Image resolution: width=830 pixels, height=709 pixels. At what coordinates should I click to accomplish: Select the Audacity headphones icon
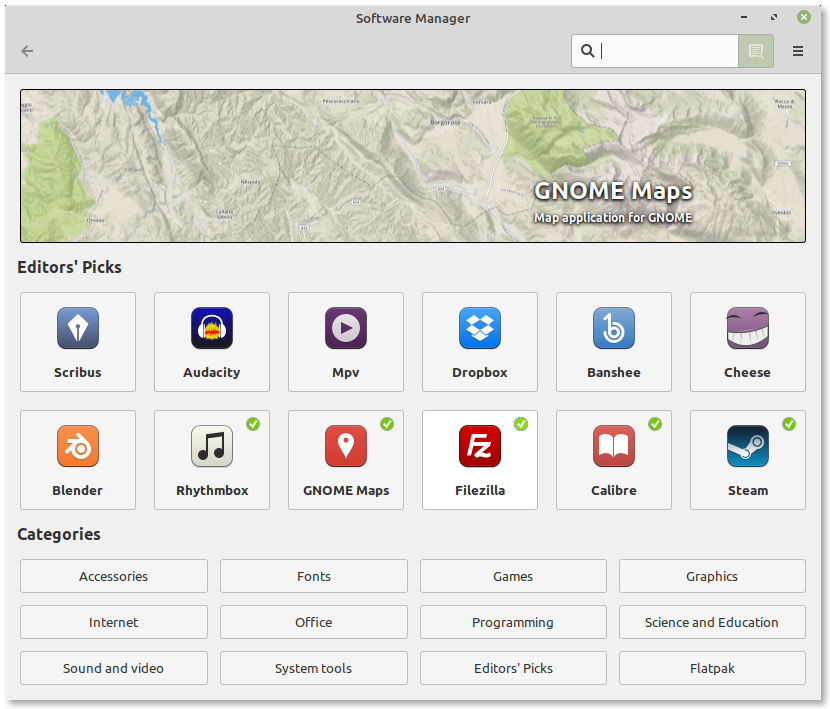click(212, 329)
